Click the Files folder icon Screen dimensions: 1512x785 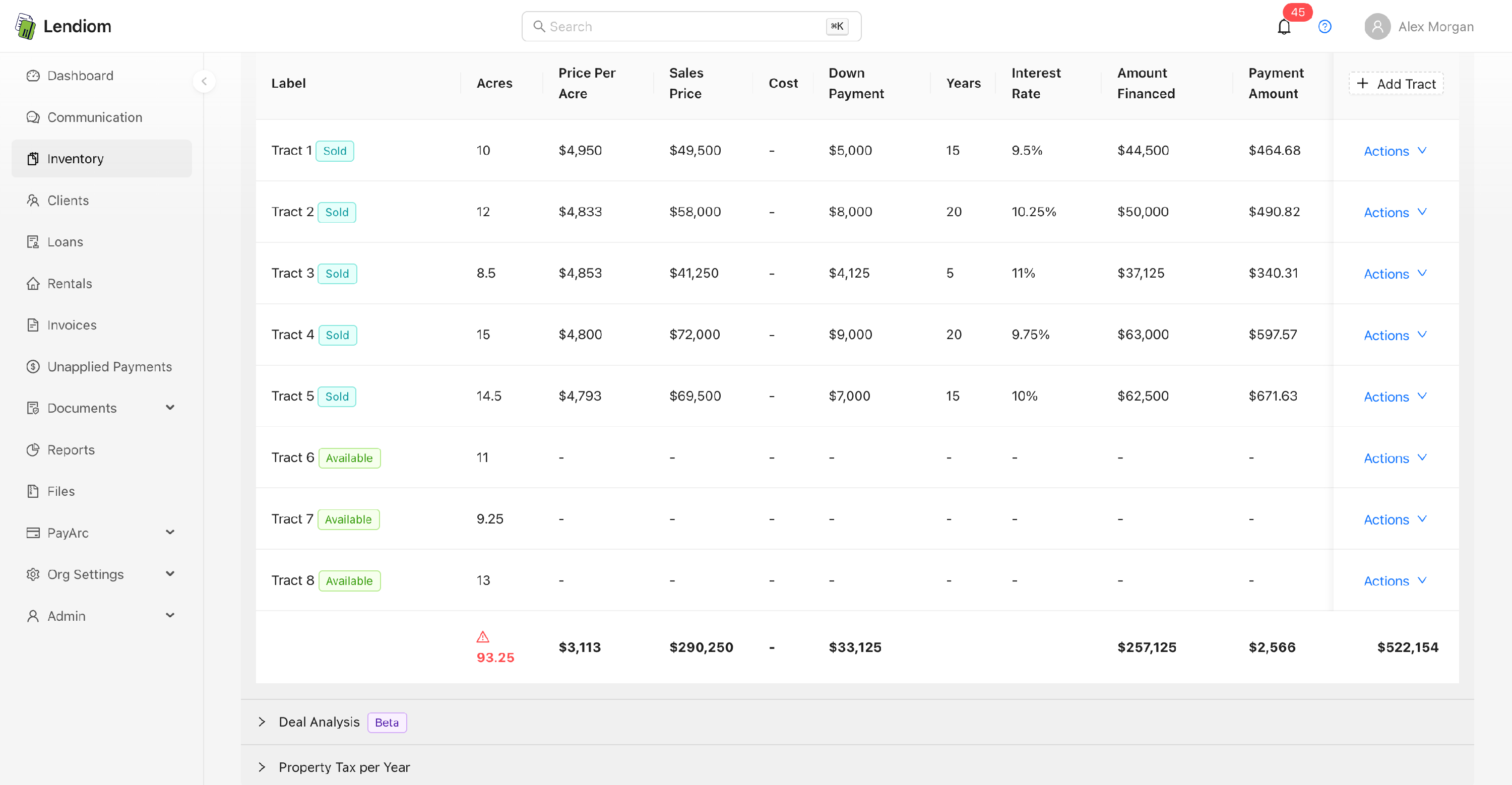33,492
